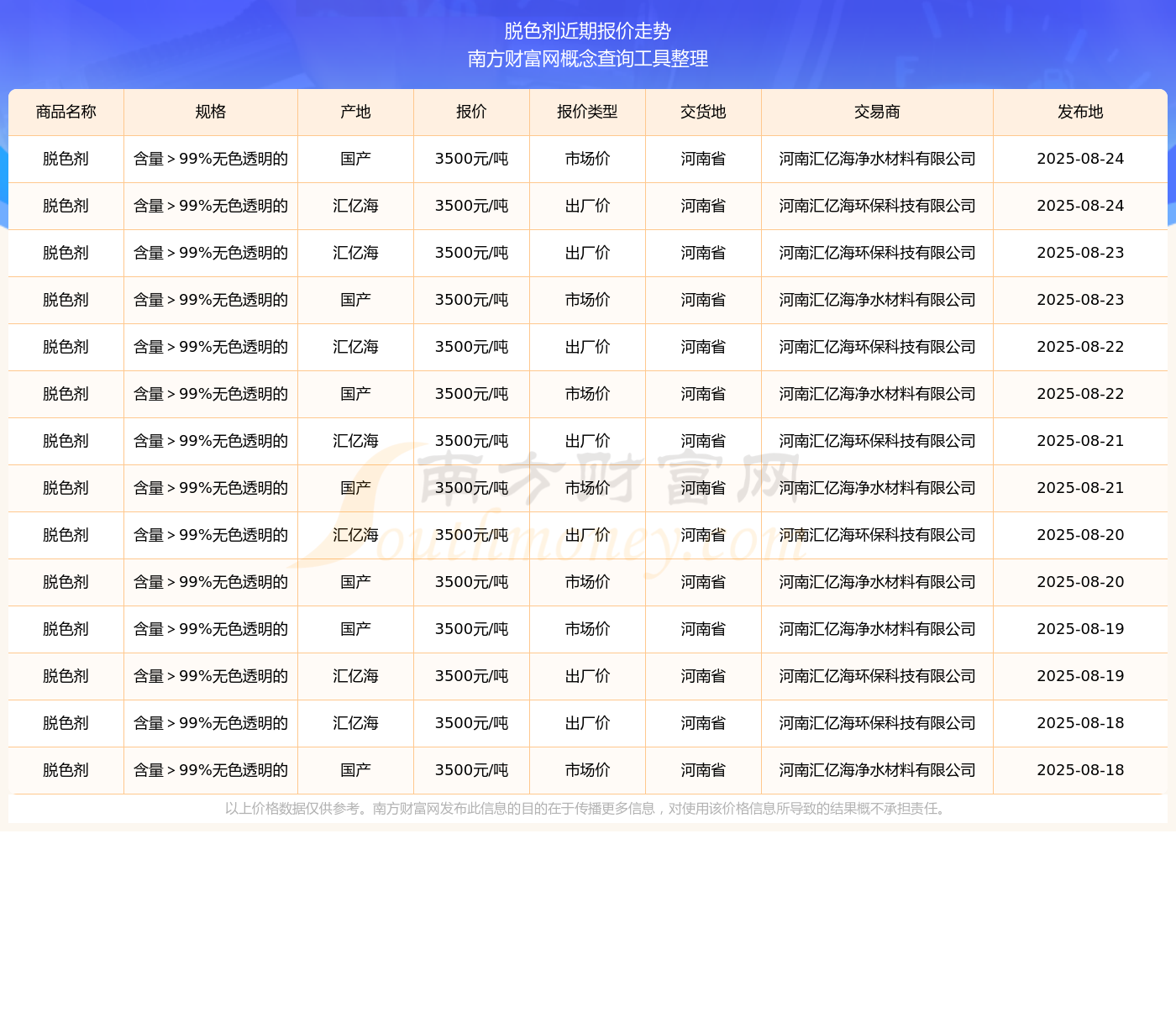Click the subtitle 南方财富网概念查询工具整理

587,59
